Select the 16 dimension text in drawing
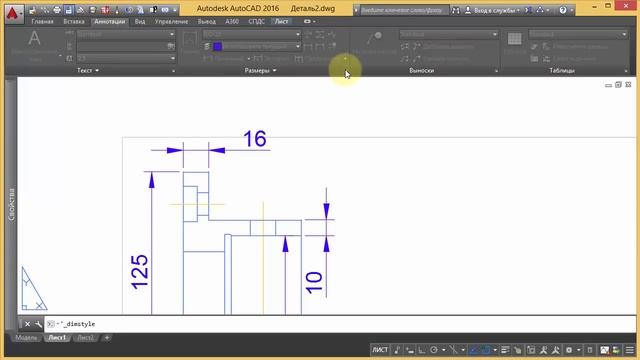 (255, 139)
